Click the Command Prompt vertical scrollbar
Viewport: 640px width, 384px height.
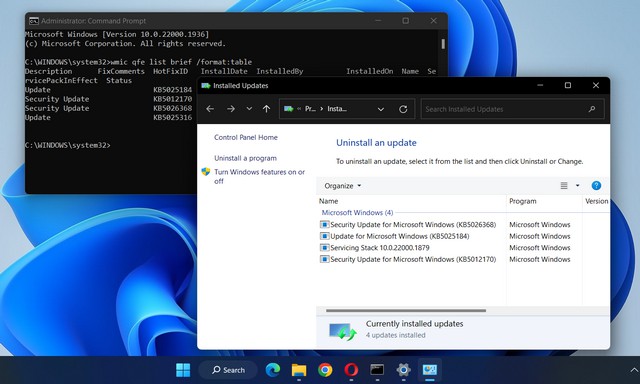click(x=443, y=44)
